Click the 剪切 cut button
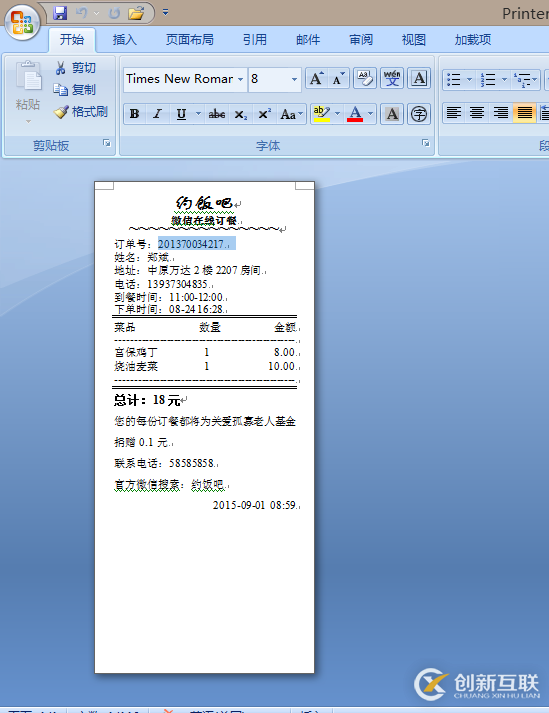Screen dimensions: 549x713 point(76,68)
